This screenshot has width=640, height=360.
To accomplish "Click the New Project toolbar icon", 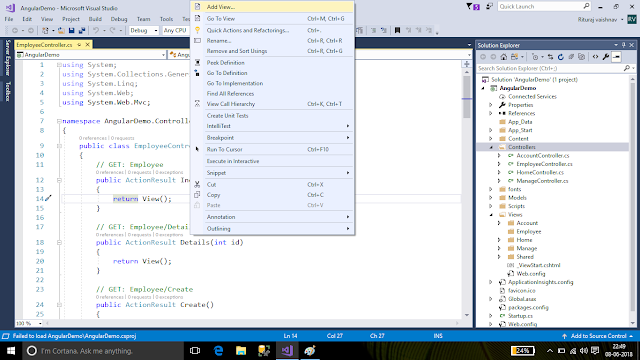I will click(45, 31).
